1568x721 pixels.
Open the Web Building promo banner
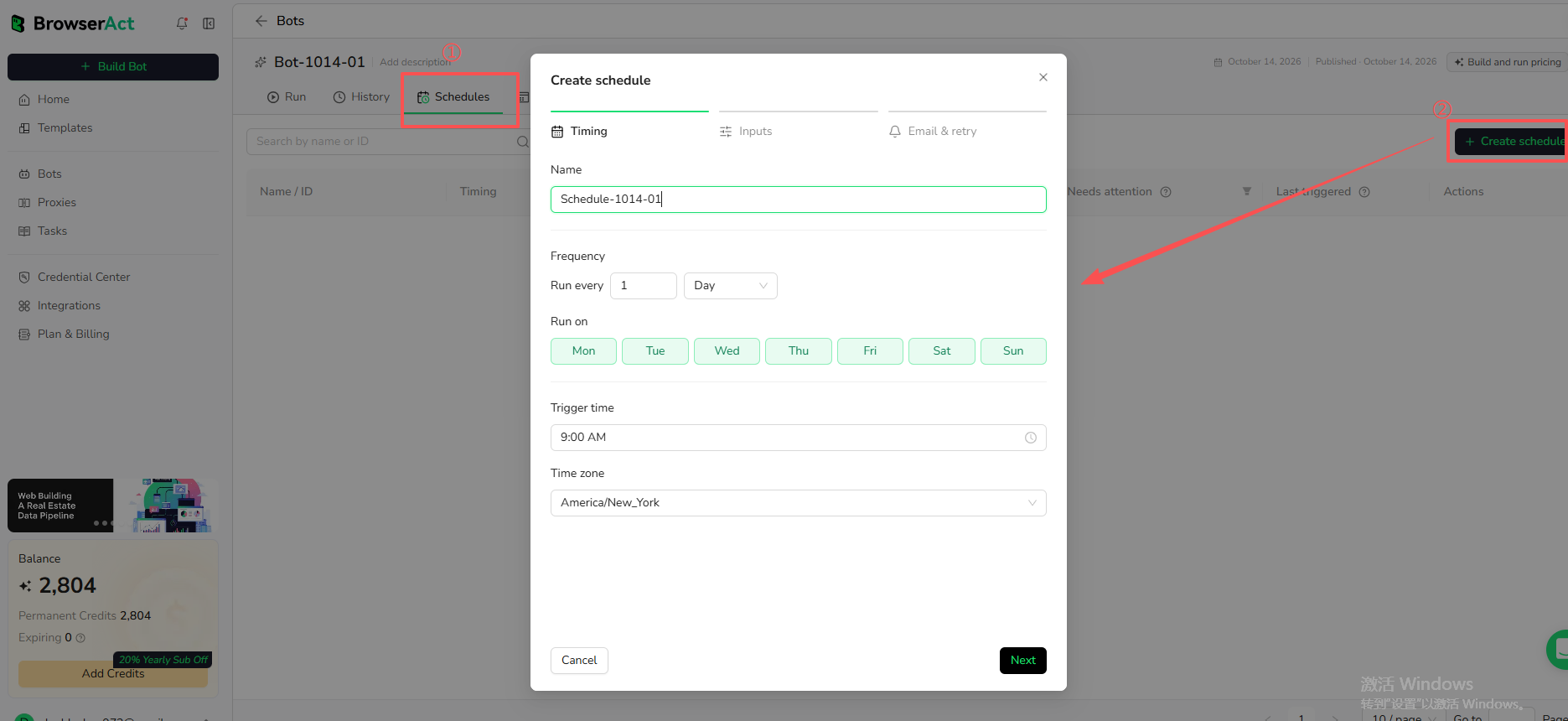pyautogui.click(x=113, y=506)
